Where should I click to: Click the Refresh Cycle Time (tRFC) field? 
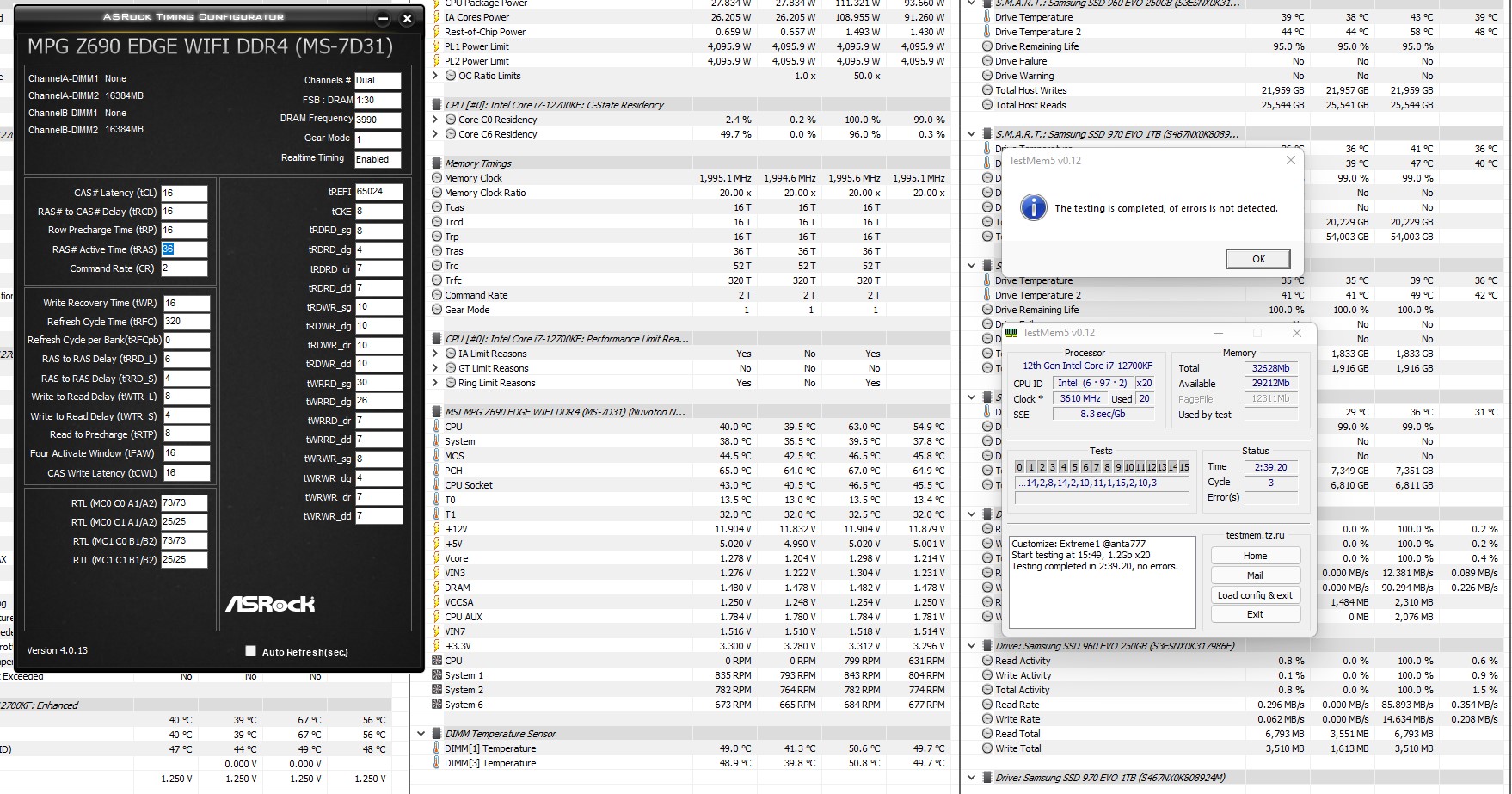(x=186, y=322)
